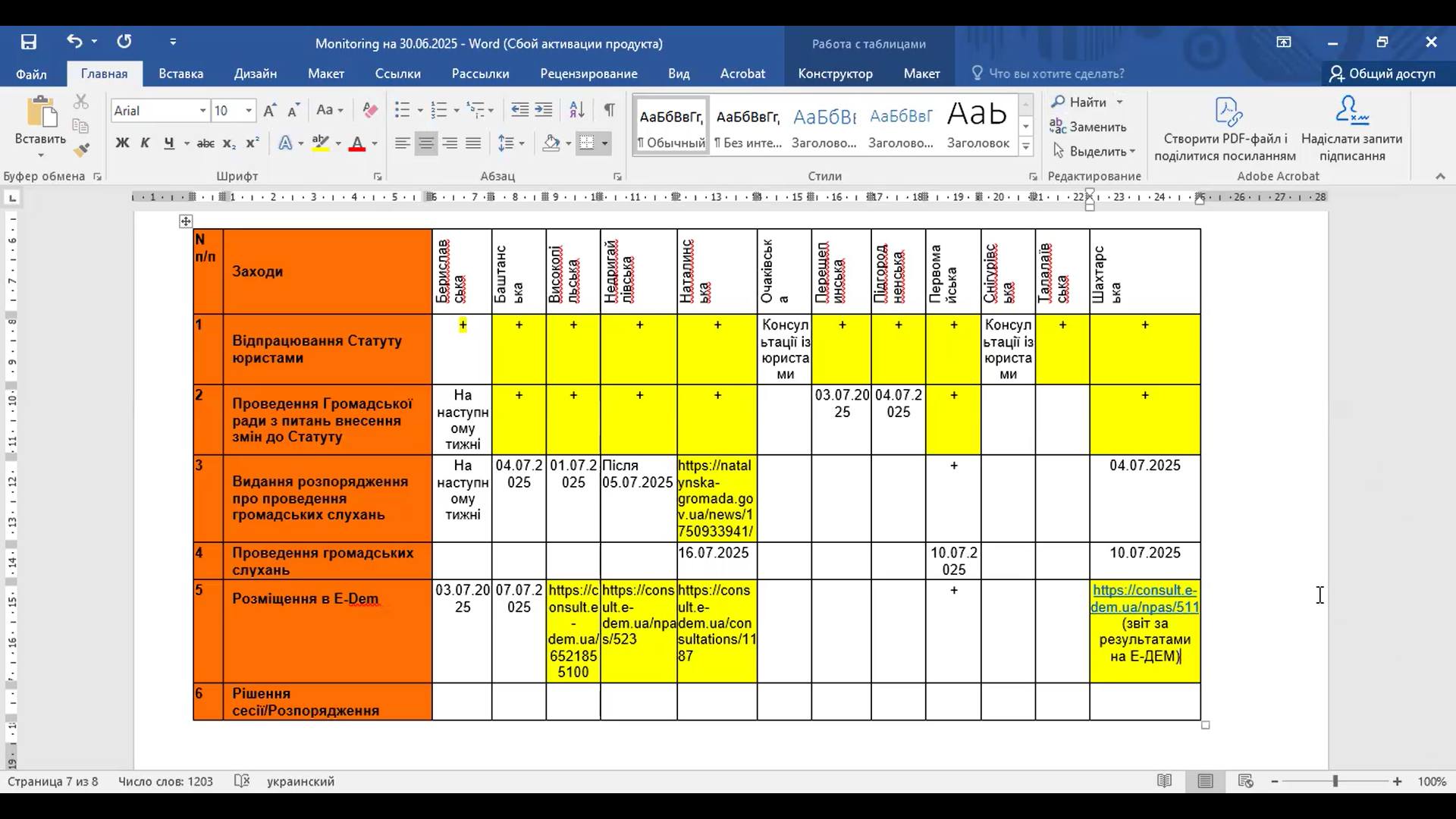Toggle paragraph marks display ¶
Image resolution: width=1456 pixels, height=819 pixels.
(609, 111)
